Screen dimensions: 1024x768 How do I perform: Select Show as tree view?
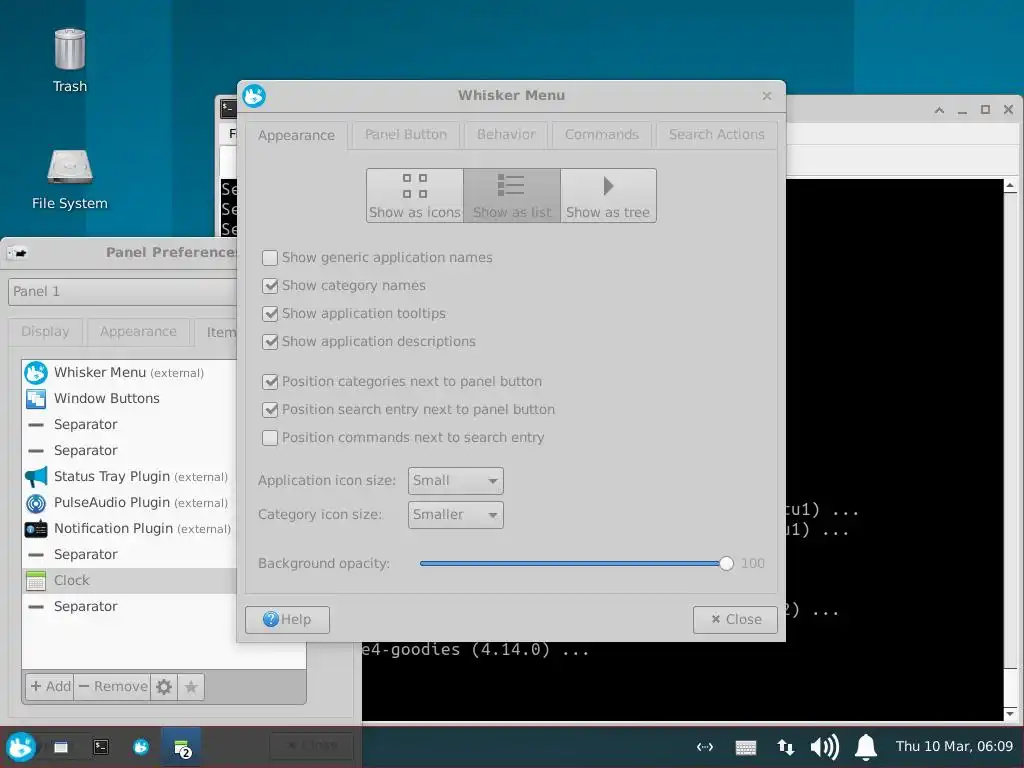[x=608, y=195]
